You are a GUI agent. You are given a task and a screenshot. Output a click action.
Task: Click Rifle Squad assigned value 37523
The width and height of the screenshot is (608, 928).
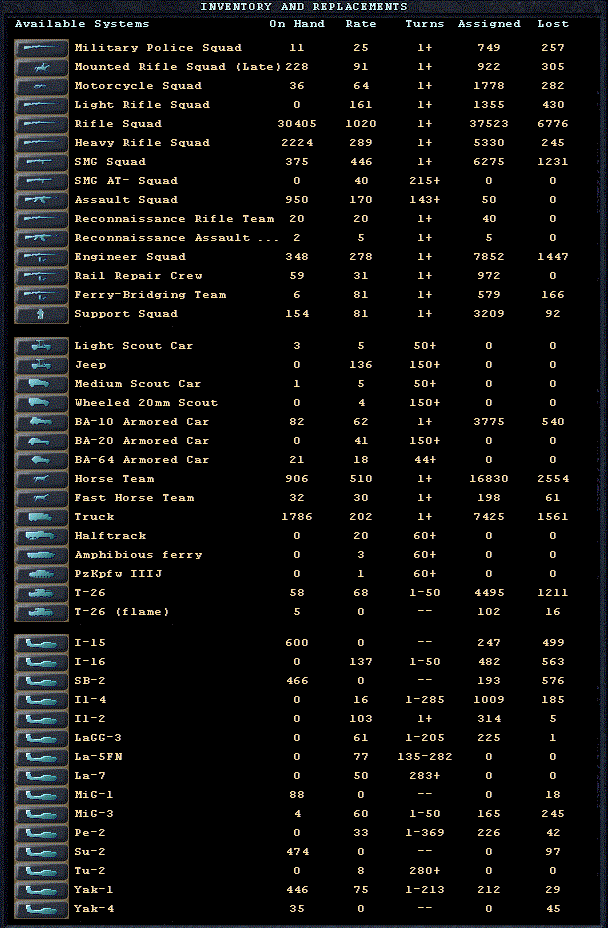click(x=489, y=124)
